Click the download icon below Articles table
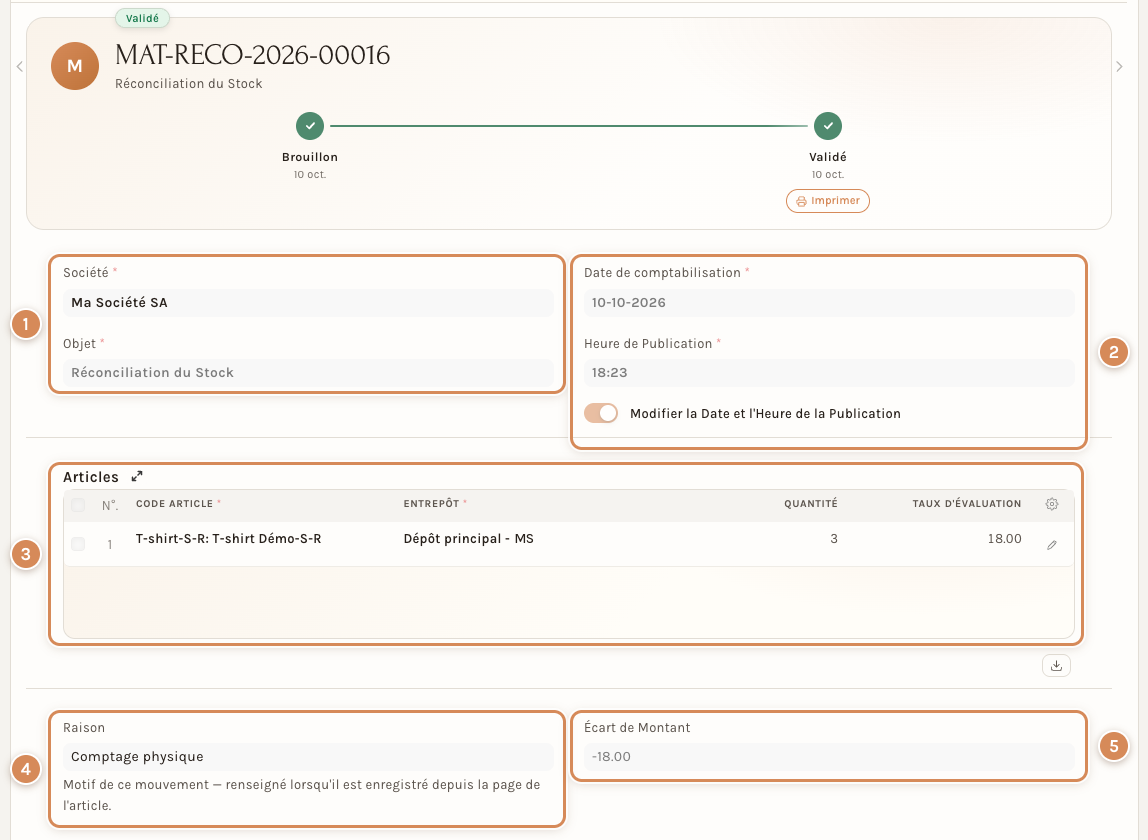This screenshot has width=1148, height=840. tap(1056, 666)
